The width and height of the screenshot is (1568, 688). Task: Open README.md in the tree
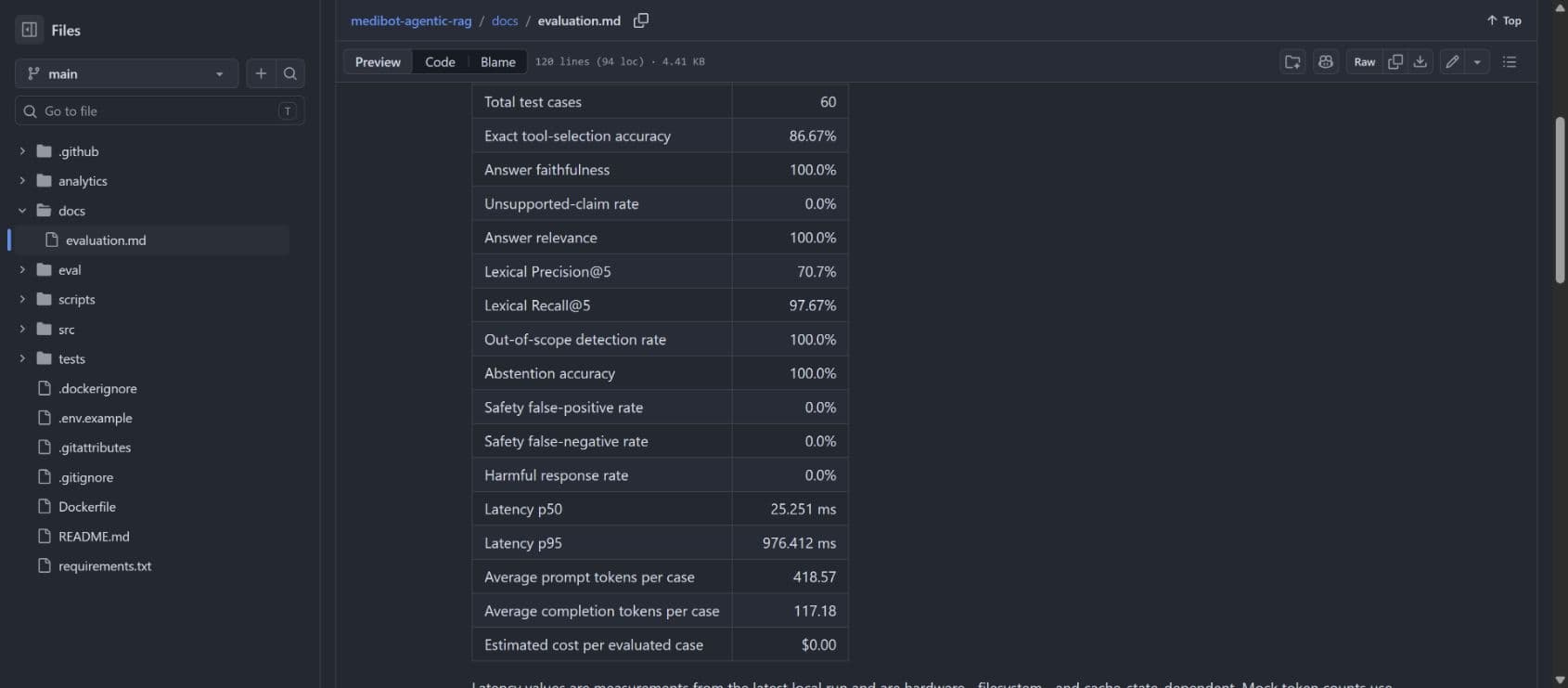click(94, 537)
